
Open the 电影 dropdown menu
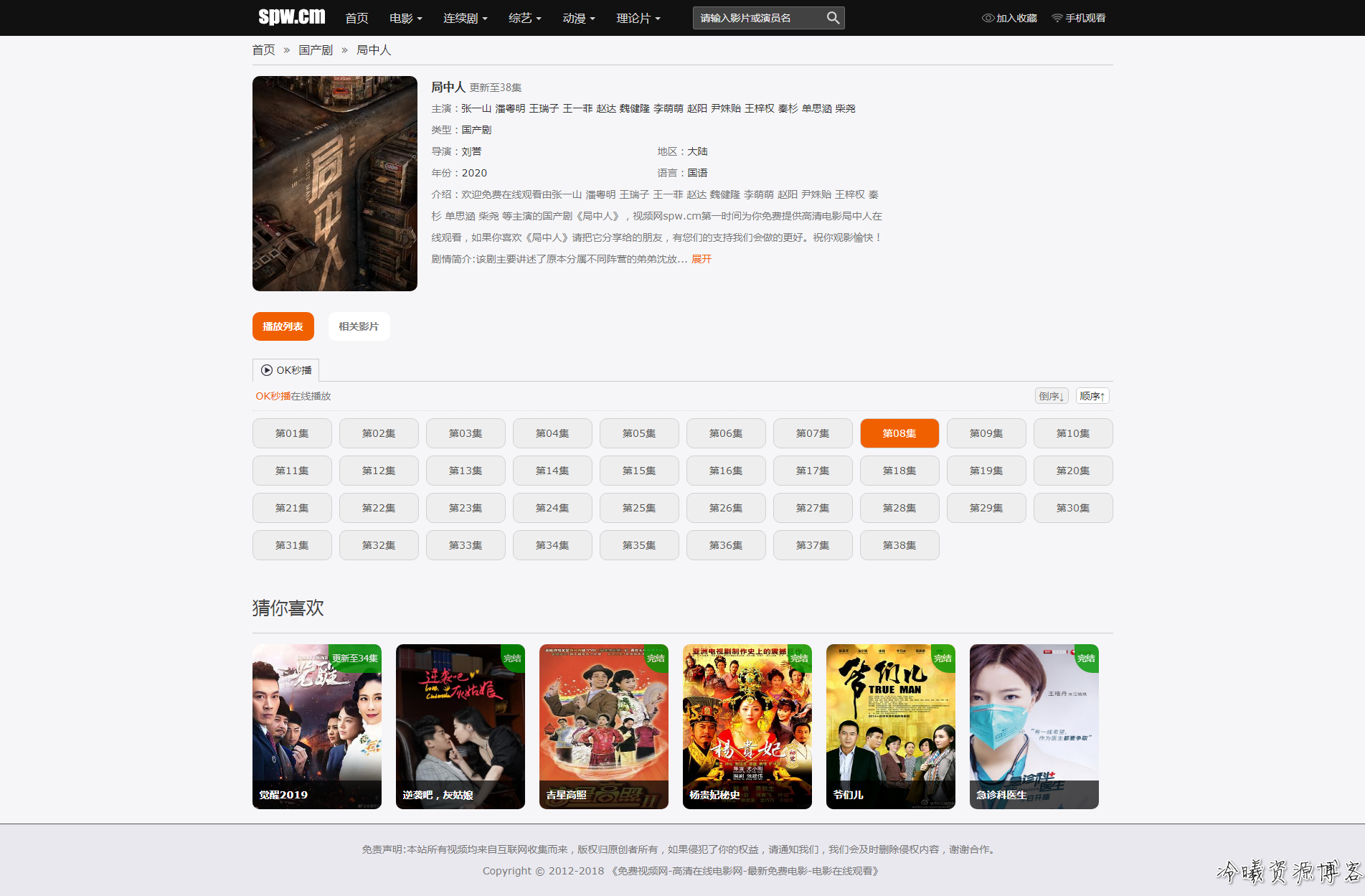[x=405, y=18]
